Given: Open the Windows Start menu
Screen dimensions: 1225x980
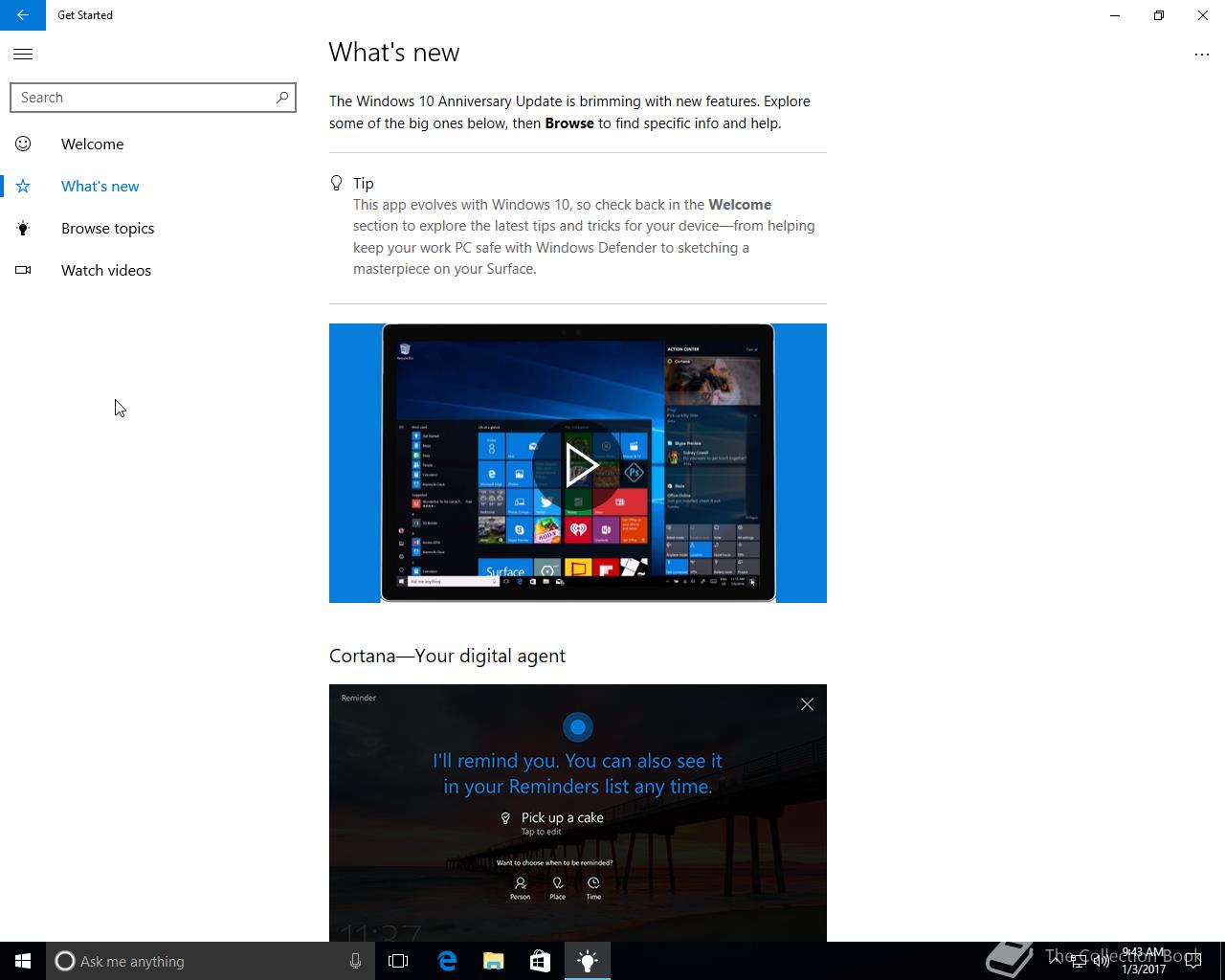Looking at the screenshot, I should pyautogui.click(x=23, y=961).
